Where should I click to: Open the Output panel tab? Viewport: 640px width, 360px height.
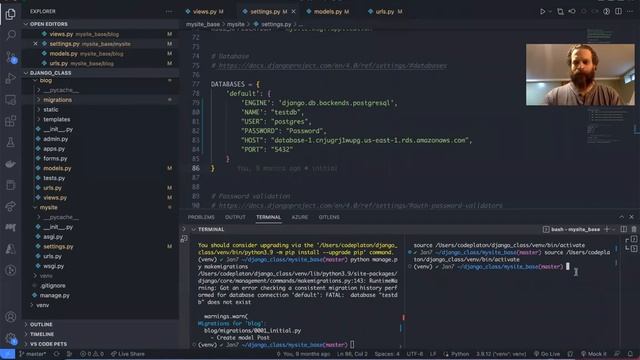235,217
